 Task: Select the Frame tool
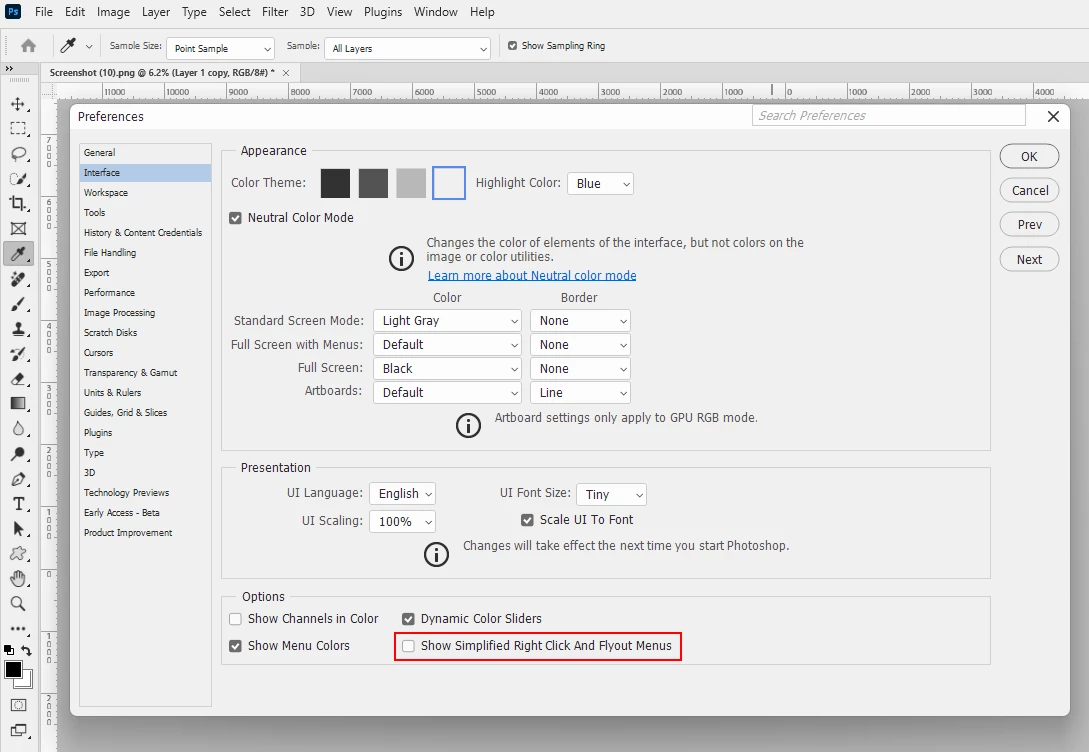tap(18, 228)
